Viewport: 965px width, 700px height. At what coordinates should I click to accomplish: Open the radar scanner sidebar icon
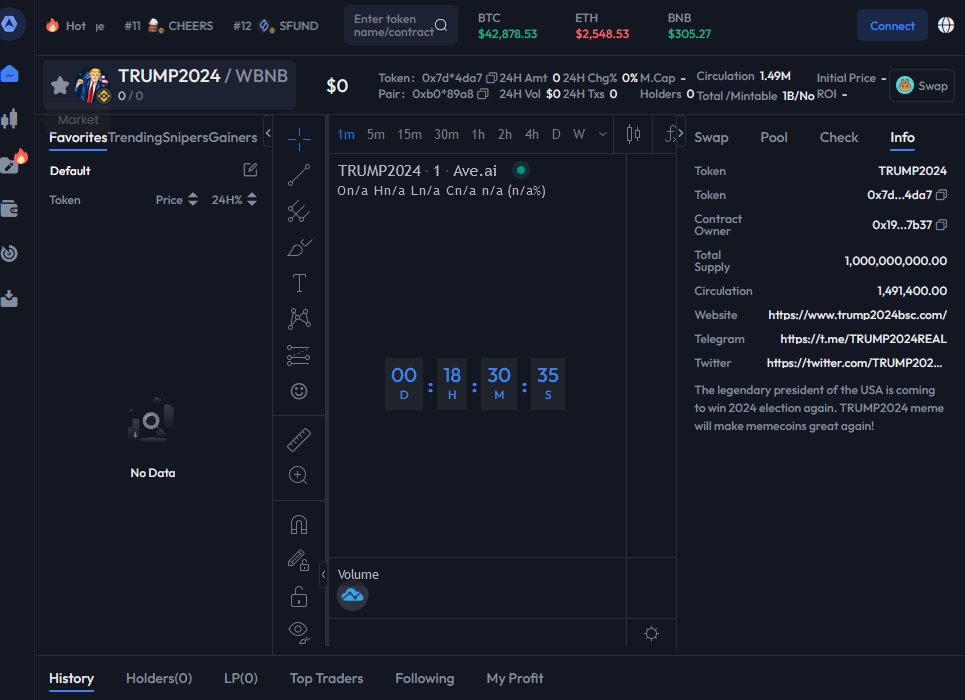[x=9, y=253]
